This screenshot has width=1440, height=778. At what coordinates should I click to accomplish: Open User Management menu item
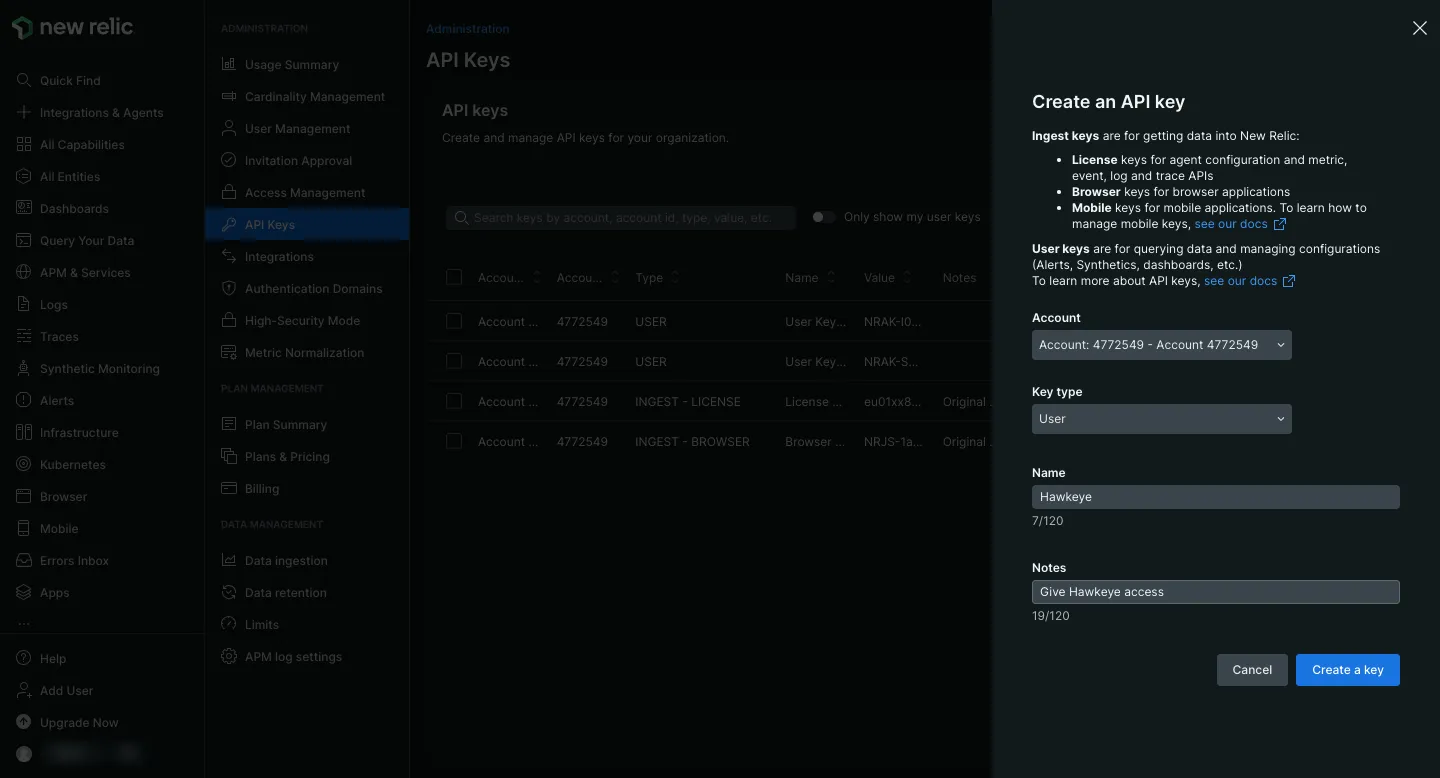tap(307, 129)
